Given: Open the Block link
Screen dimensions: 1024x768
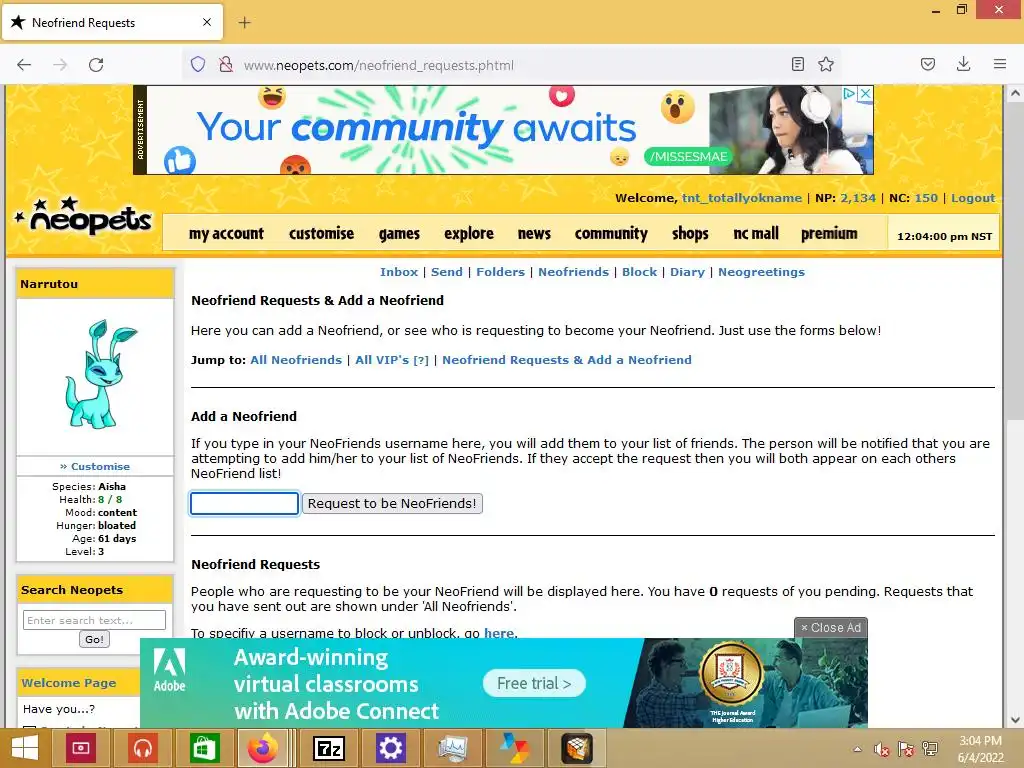Looking at the screenshot, I should 639,272.
